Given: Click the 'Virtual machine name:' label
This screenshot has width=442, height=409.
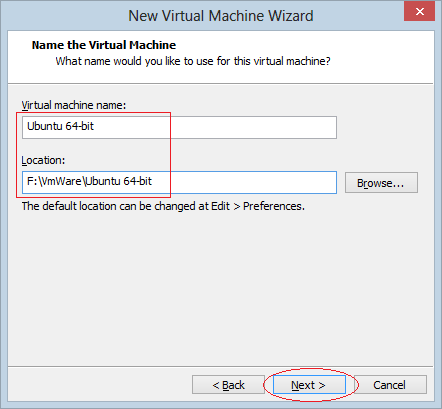Looking at the screenshot, I should click(74, 105).
